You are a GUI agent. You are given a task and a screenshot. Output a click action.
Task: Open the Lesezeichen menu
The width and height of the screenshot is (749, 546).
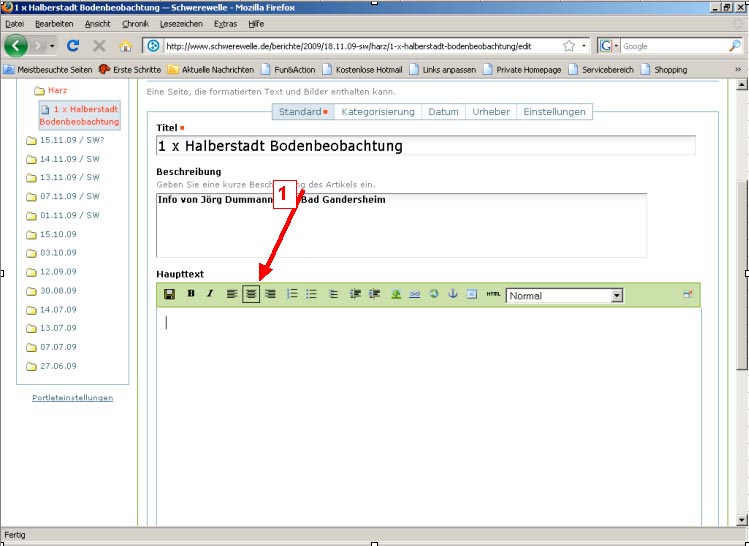(x=180, y=23)
